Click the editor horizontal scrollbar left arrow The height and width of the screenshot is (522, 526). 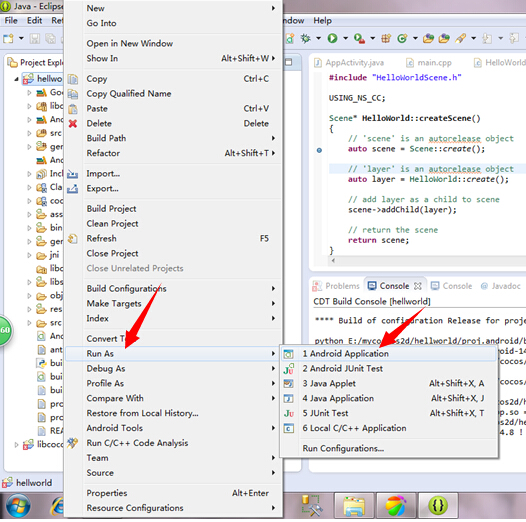[x=333, y=261]
